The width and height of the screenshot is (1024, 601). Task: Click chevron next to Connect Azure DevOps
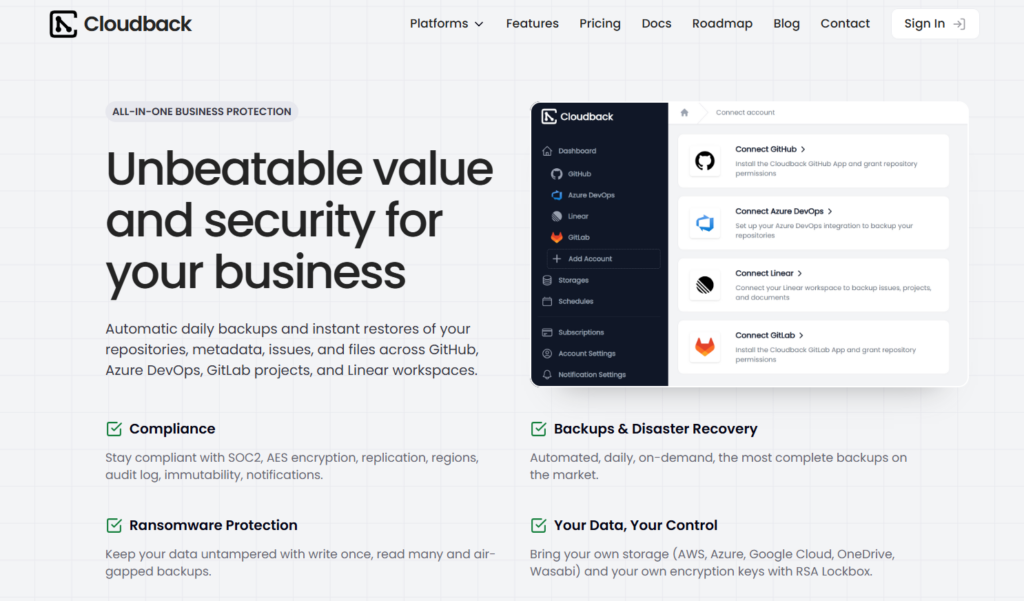click(830, 211)
